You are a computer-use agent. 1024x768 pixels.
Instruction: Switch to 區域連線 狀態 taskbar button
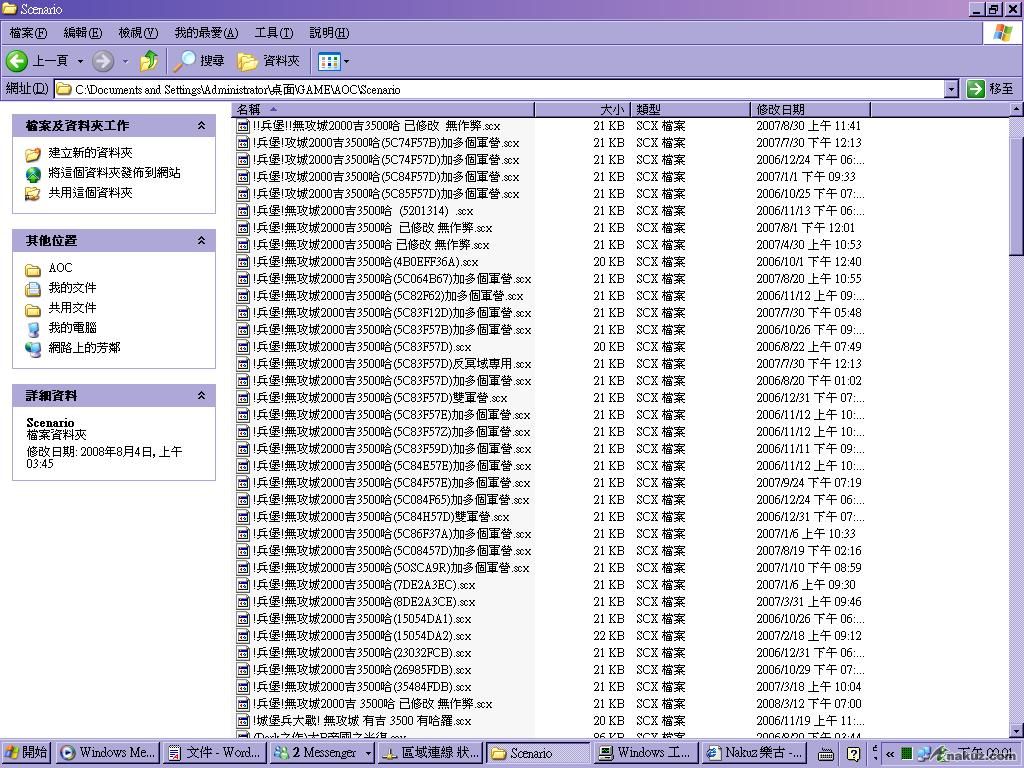point(430,753)
